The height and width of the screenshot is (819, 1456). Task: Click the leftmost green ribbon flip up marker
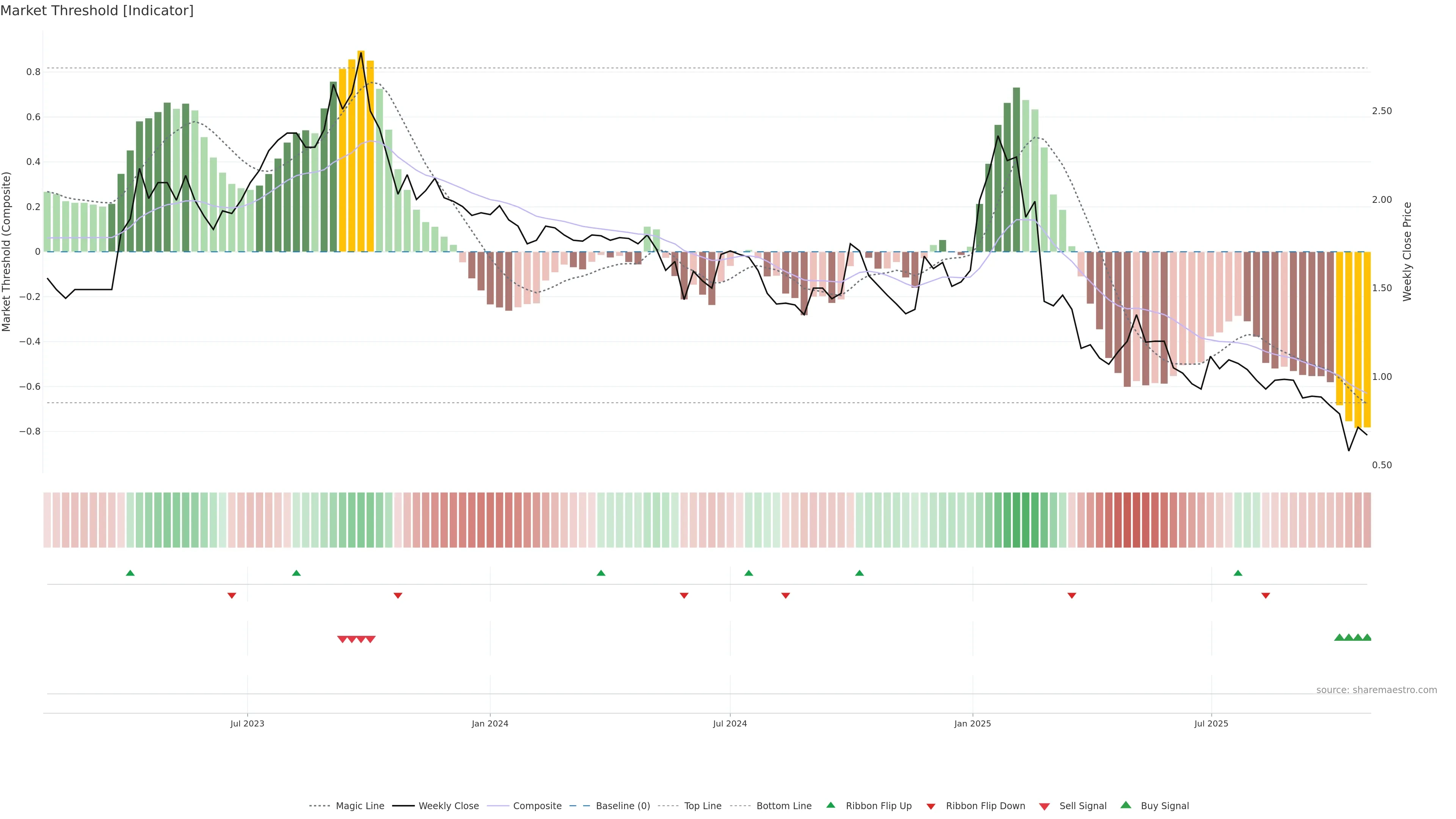click(130, 573)
